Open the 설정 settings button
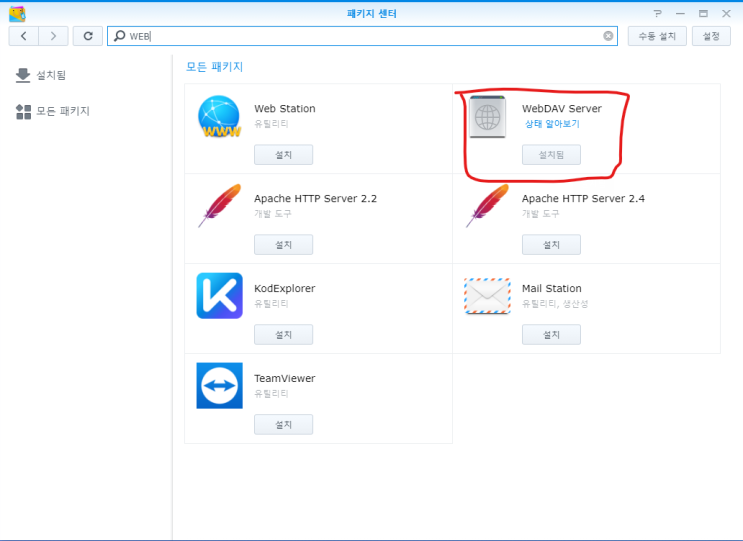The width and height of the screenshot is (743, 541). click(x=711, y=36)
